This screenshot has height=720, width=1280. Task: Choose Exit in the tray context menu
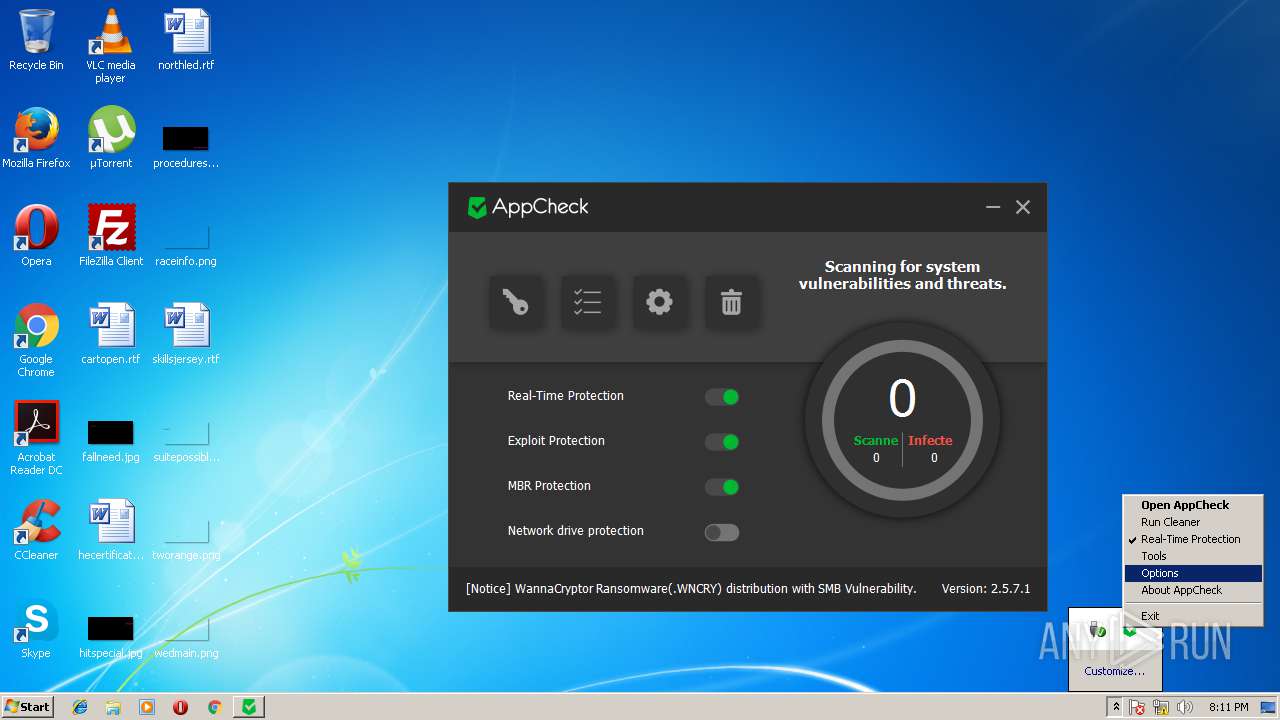coord(1193,616)
